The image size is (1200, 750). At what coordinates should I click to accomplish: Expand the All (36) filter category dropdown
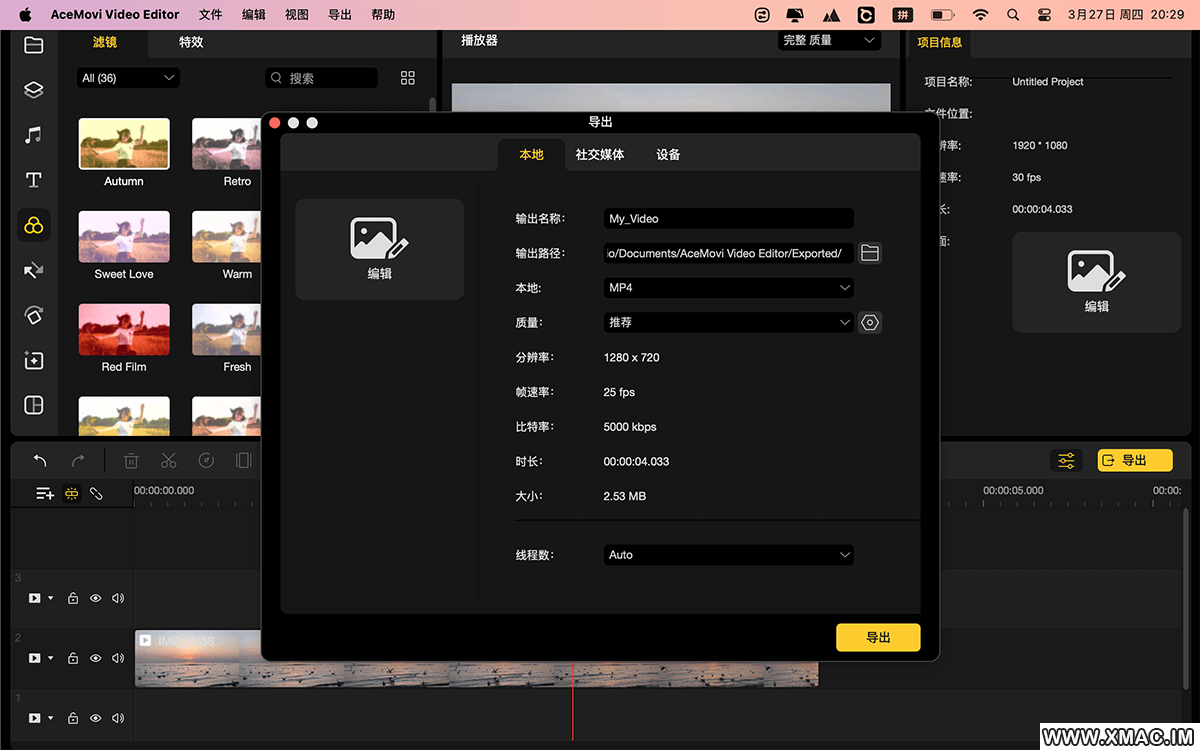coord(128,78)
